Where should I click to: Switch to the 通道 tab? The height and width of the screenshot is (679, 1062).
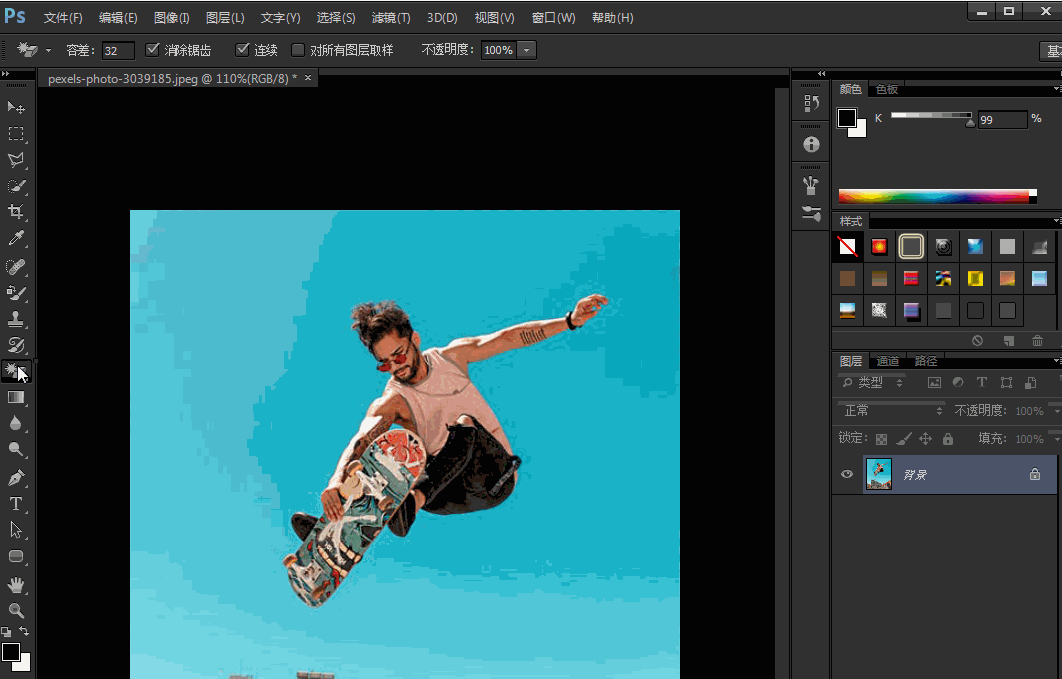888,361
